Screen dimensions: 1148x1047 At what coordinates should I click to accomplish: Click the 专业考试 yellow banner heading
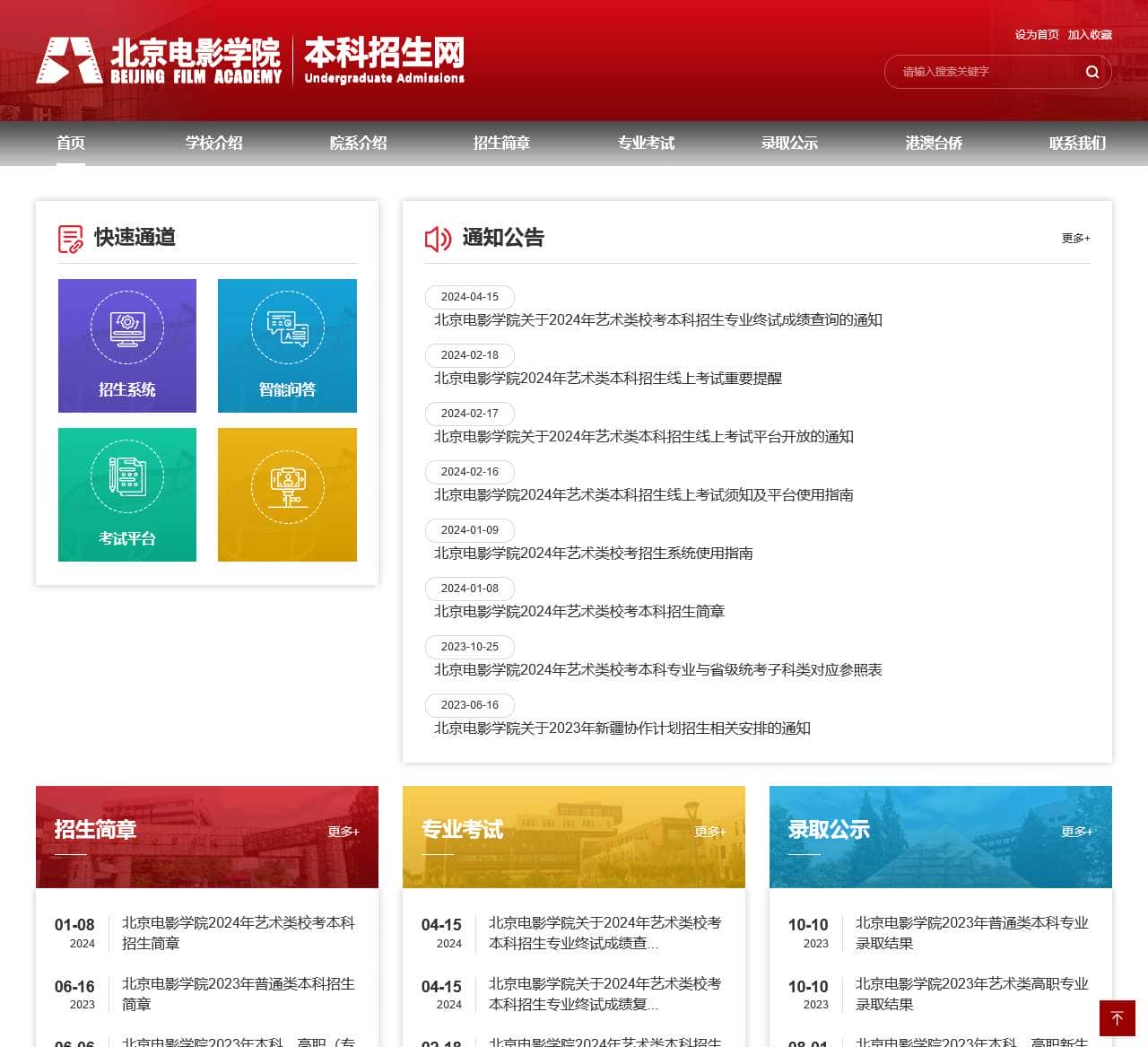[462, 830]
